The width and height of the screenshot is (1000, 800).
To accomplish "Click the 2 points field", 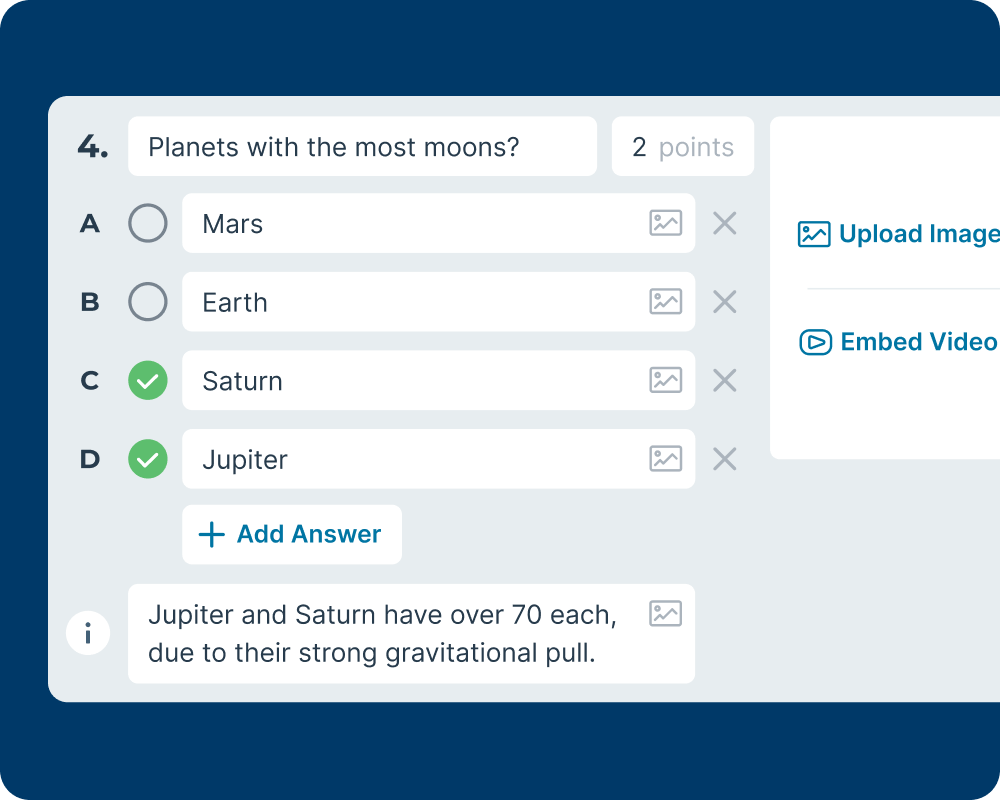I will click(x=682, y=147).
